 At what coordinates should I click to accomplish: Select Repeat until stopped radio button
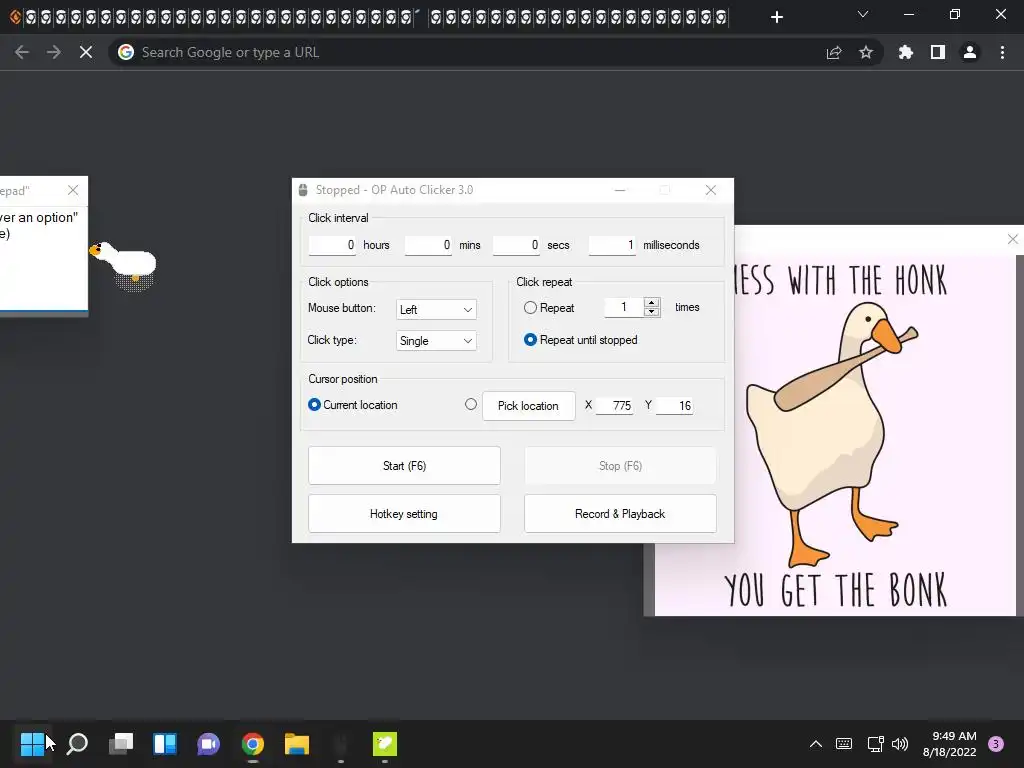530,340
